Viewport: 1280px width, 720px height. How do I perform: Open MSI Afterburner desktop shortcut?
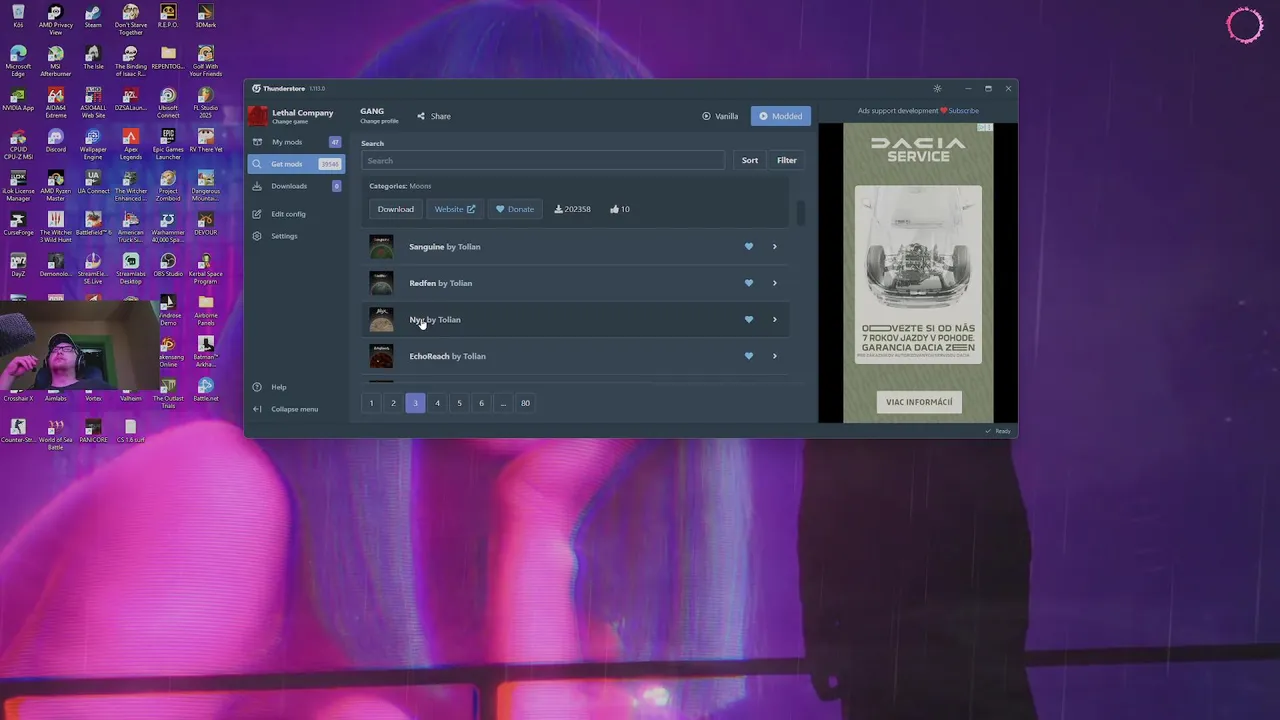[55, 60]
